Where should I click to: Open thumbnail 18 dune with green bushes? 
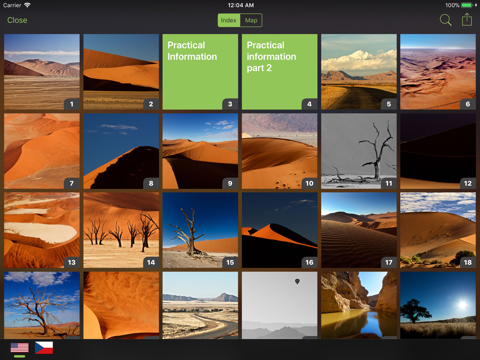(438, 230)
